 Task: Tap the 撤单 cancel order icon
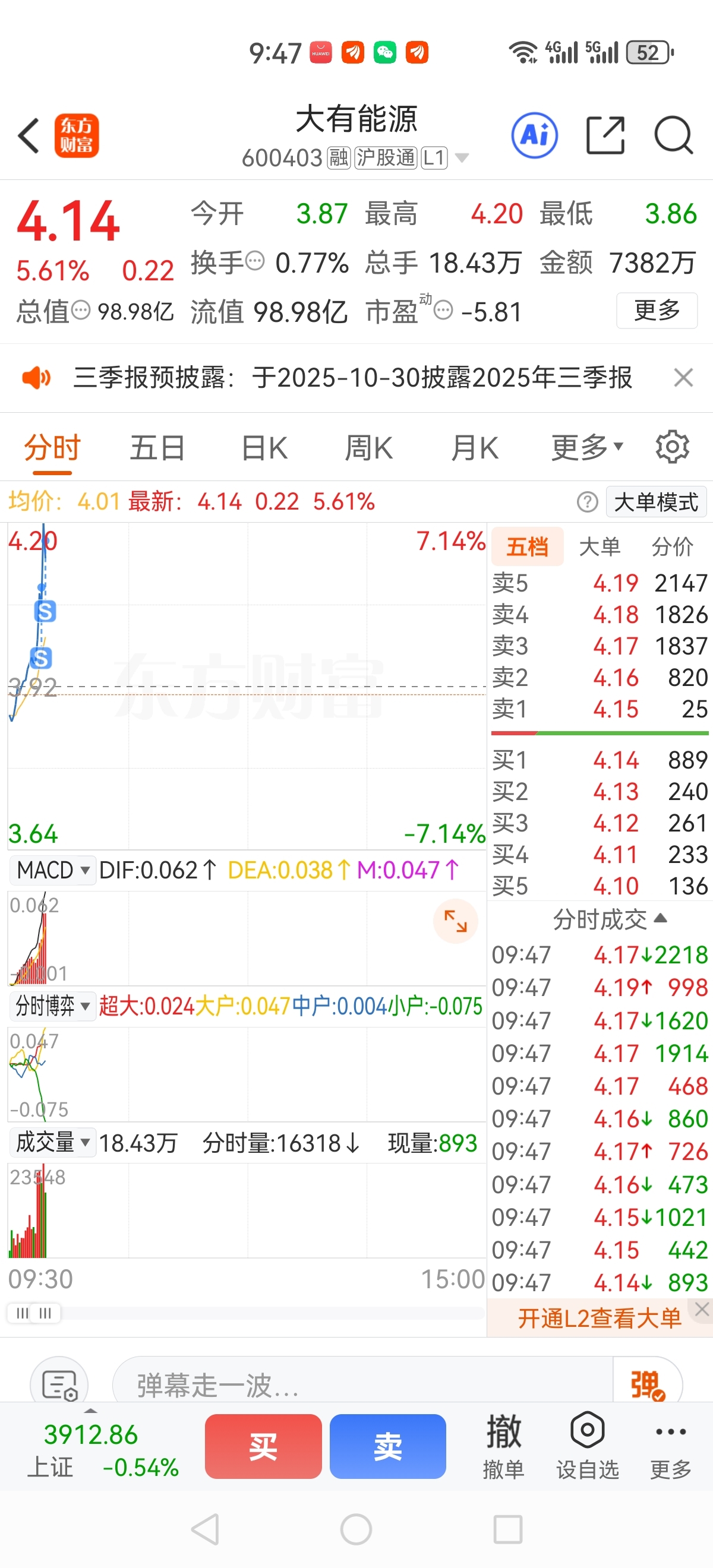pos(503,1446)
